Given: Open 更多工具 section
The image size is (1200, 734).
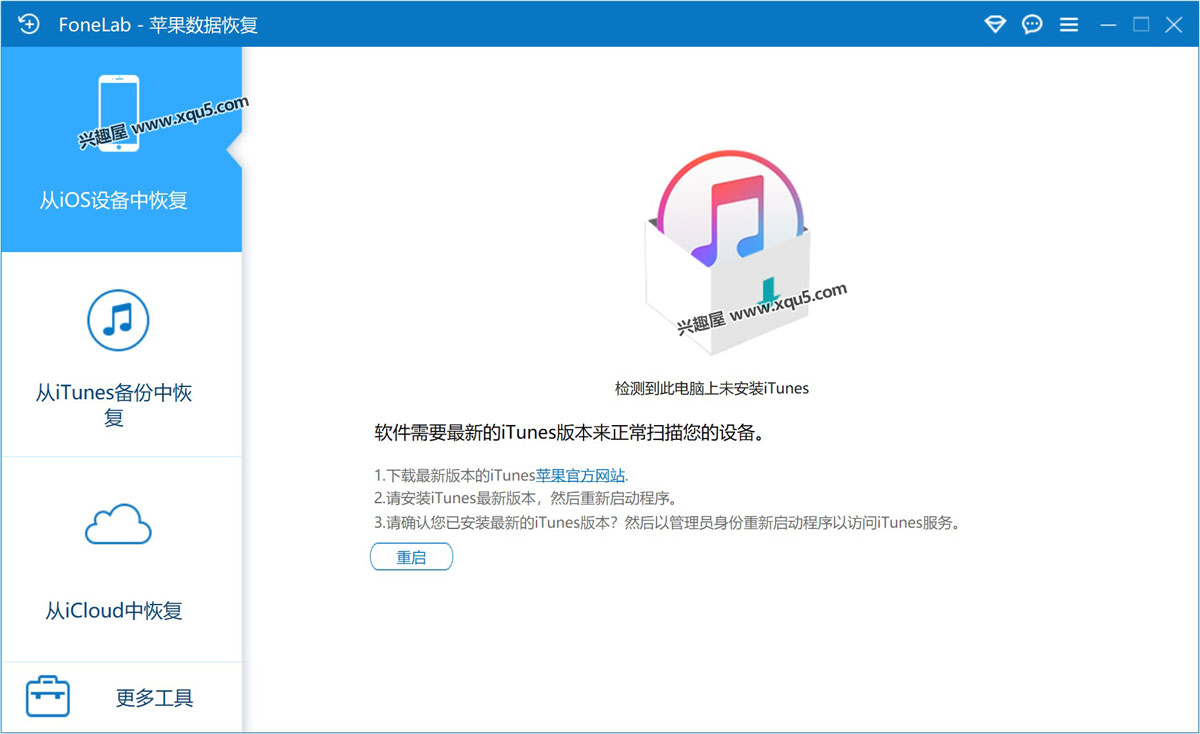Looking at the screenshot, I should click(121, 697).
